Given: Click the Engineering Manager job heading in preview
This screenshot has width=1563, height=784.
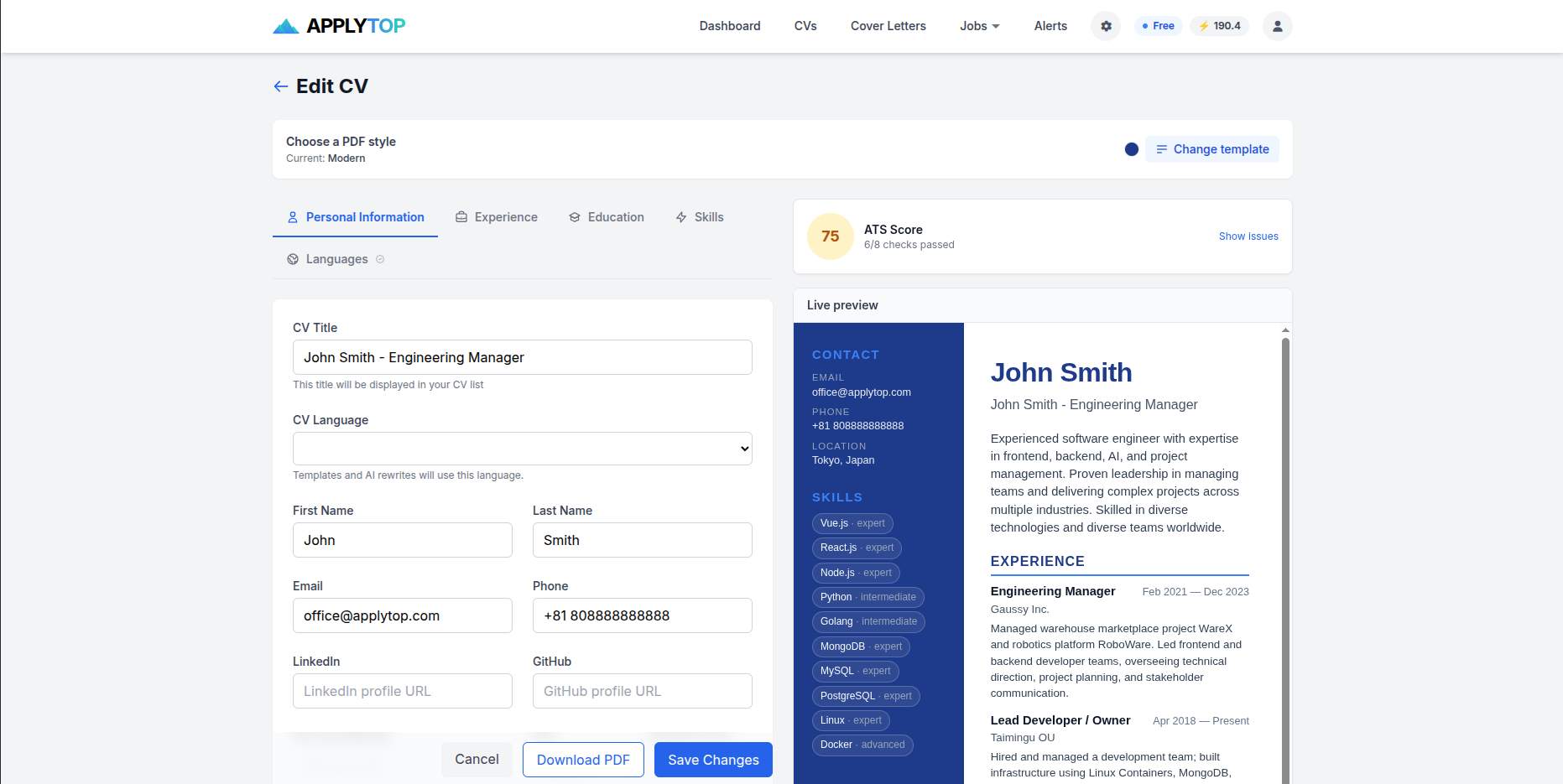Looking at the screenshot, I should 1053,591.
